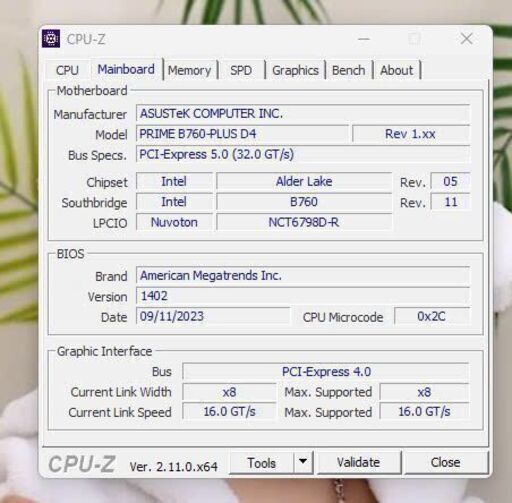
Task: Open the Memory tab
Action: 189,70
